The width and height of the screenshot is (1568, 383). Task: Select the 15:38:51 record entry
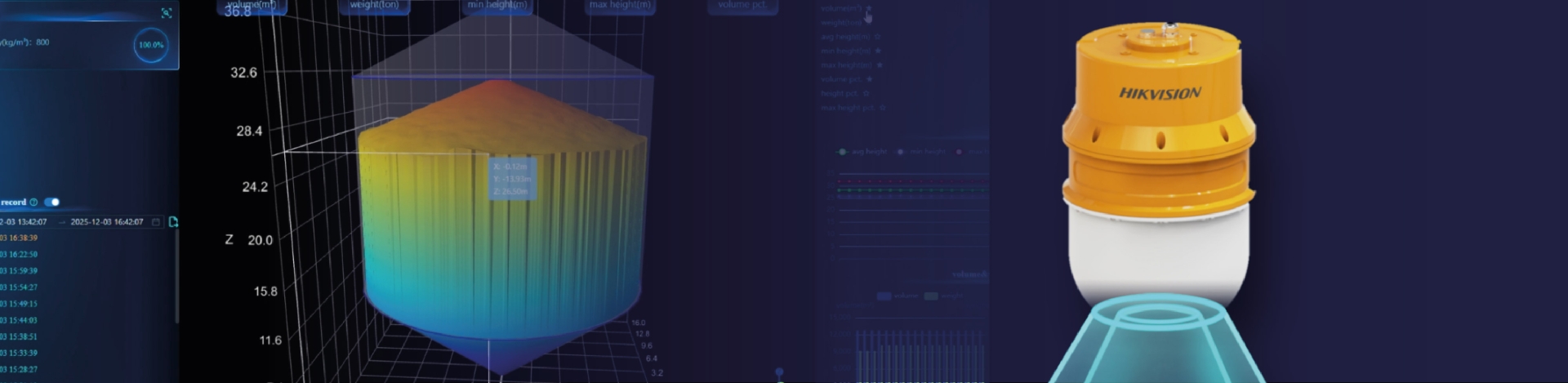coord(19,336)
